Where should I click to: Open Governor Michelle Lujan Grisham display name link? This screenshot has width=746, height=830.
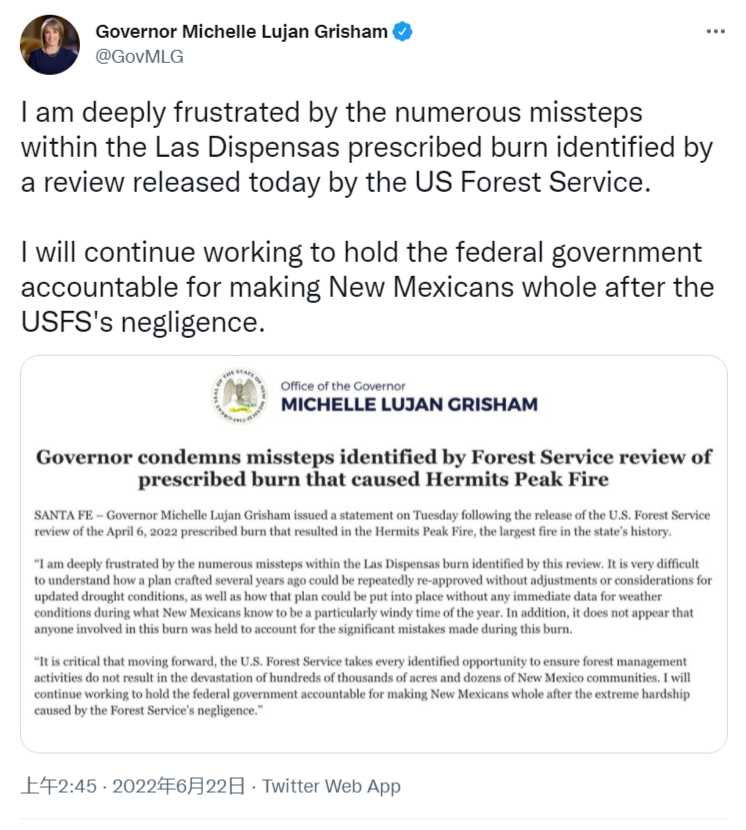click(x=241, y=32)
